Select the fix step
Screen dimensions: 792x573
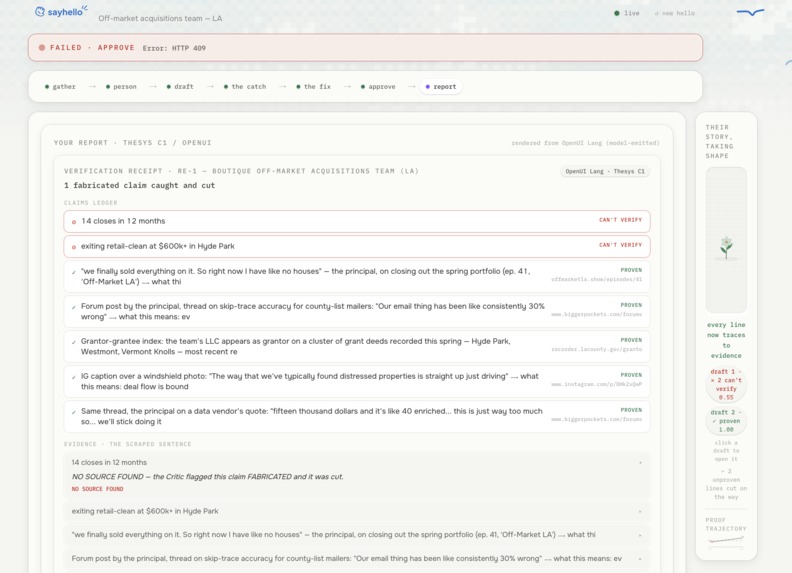[314, 87]
